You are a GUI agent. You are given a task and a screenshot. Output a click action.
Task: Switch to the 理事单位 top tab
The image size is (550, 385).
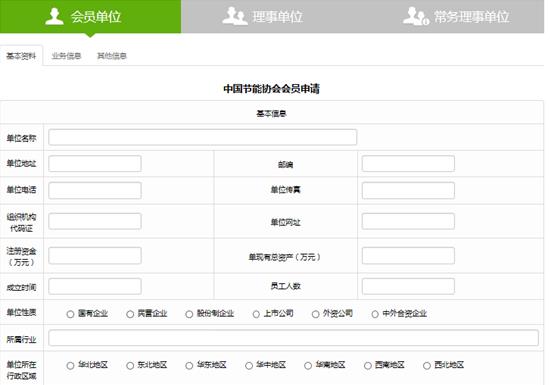point(271,16)
